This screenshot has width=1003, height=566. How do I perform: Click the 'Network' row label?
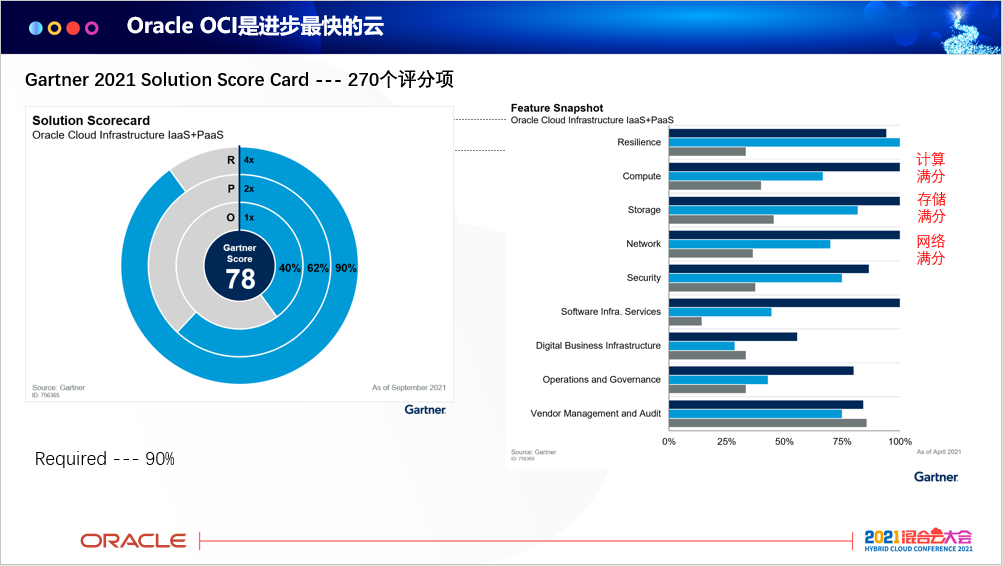pos(644,244)
